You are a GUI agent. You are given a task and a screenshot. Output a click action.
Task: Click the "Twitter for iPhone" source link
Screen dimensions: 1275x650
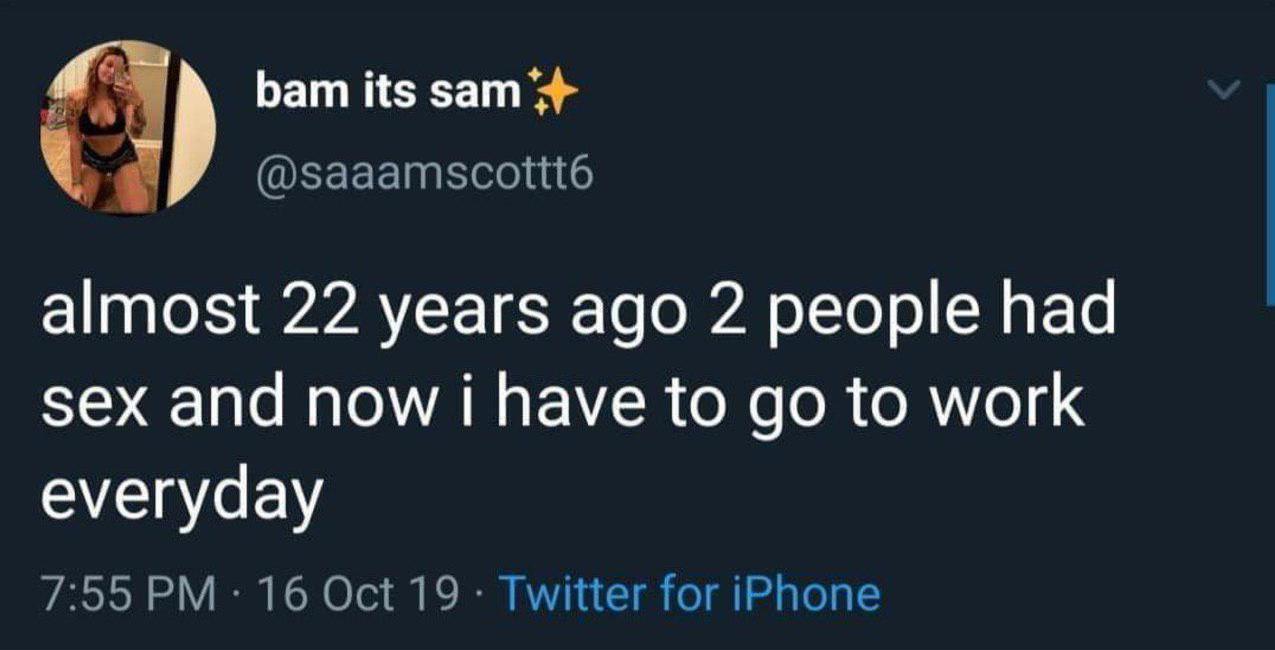(689, 593)
